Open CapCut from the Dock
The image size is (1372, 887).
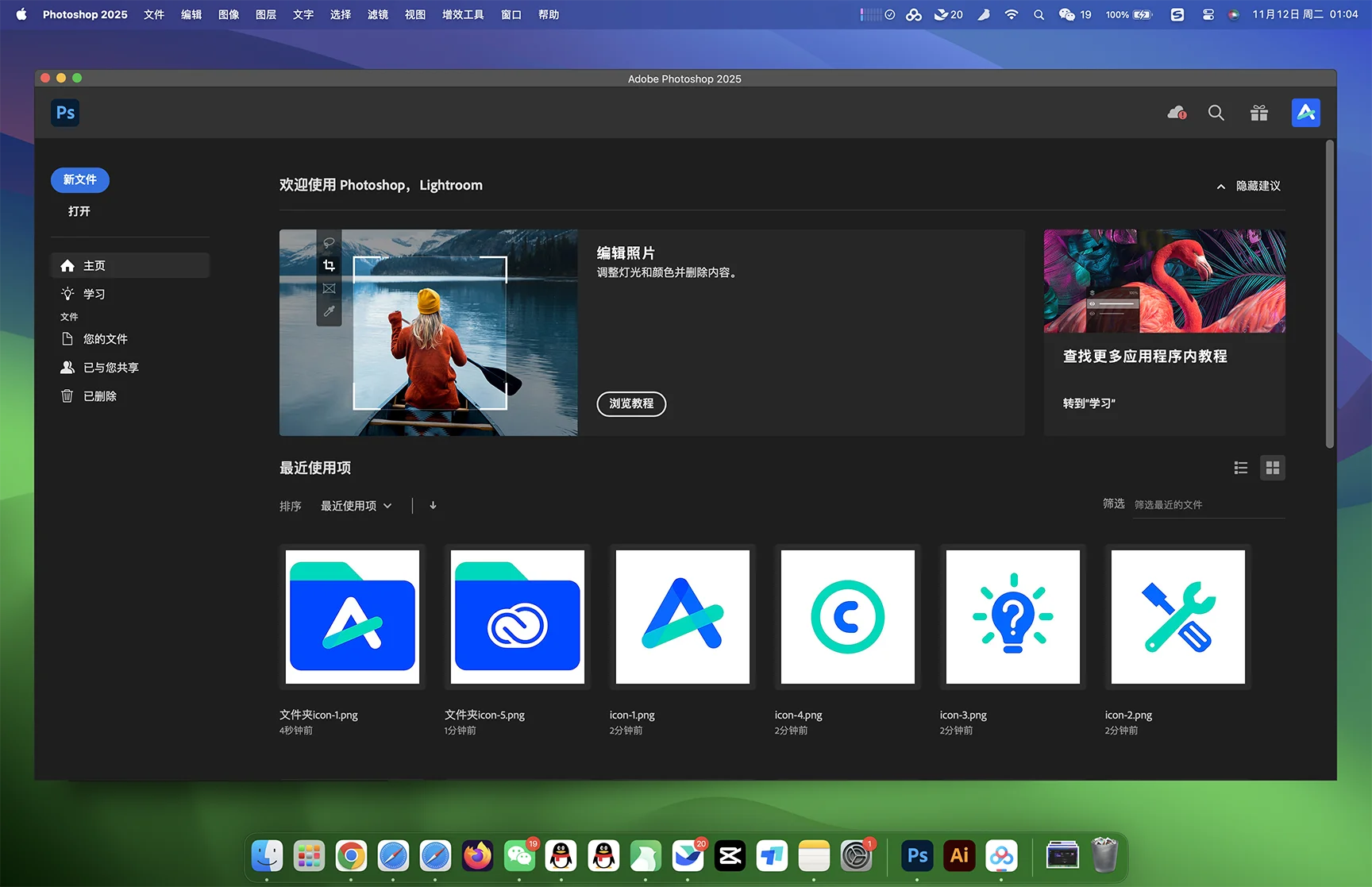click(730, 856)
